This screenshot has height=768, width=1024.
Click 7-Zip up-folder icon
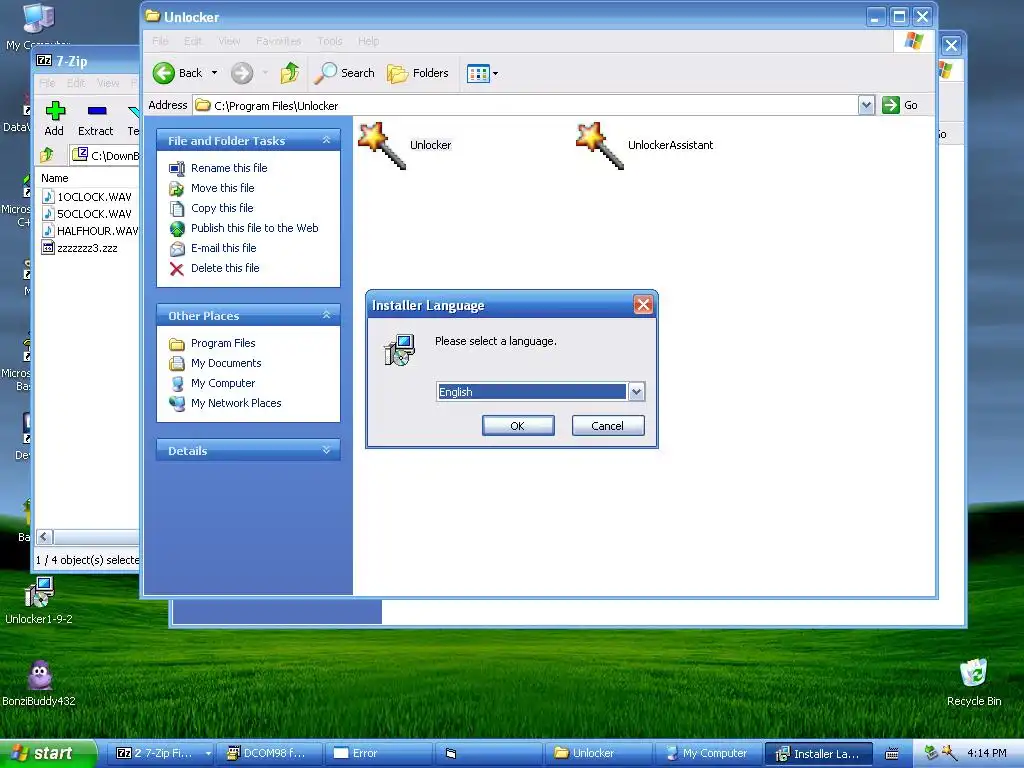pos(47,155)
